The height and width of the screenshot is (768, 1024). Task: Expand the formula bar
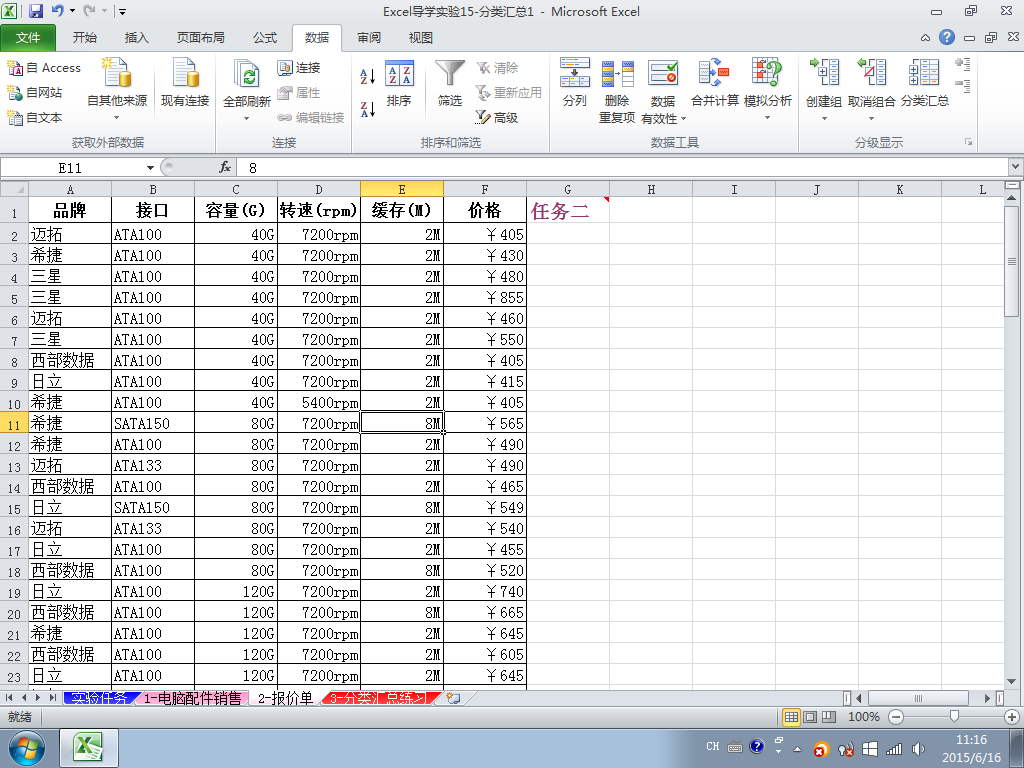[x=1016, y=167]
